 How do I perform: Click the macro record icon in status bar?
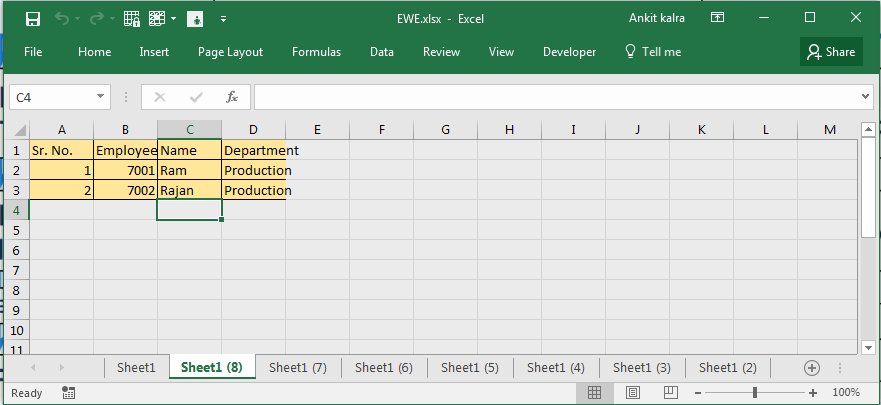pos(66,393)
